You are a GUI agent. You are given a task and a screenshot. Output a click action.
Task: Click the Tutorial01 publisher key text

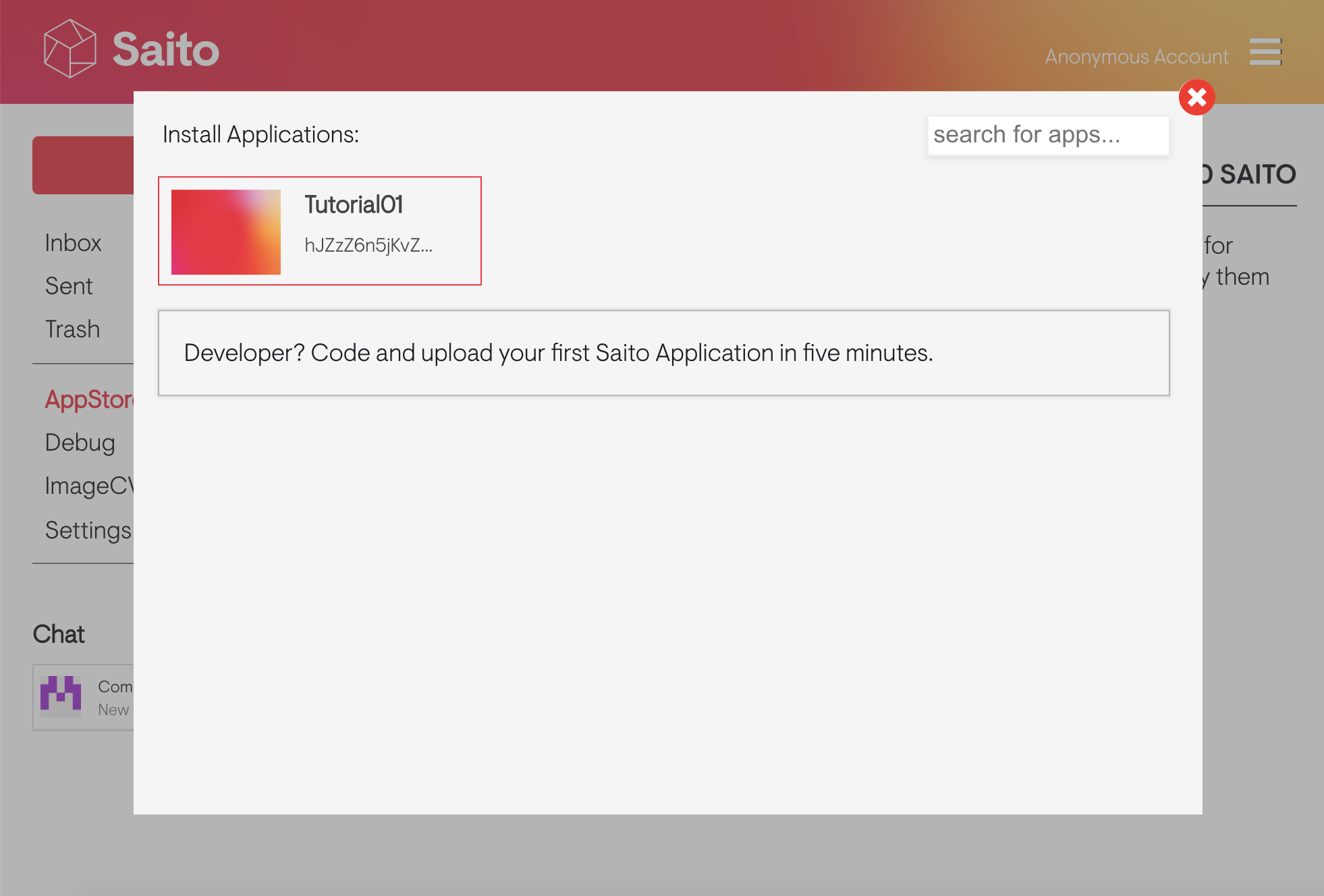click(368, 245)
